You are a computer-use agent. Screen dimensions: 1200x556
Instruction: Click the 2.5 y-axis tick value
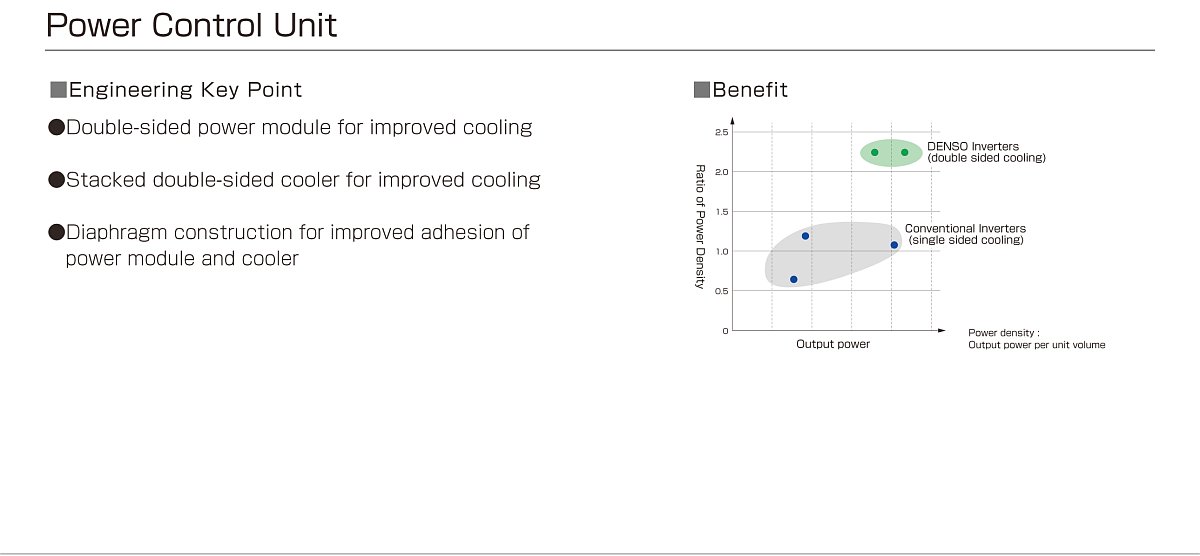click(x=722, y=132)
